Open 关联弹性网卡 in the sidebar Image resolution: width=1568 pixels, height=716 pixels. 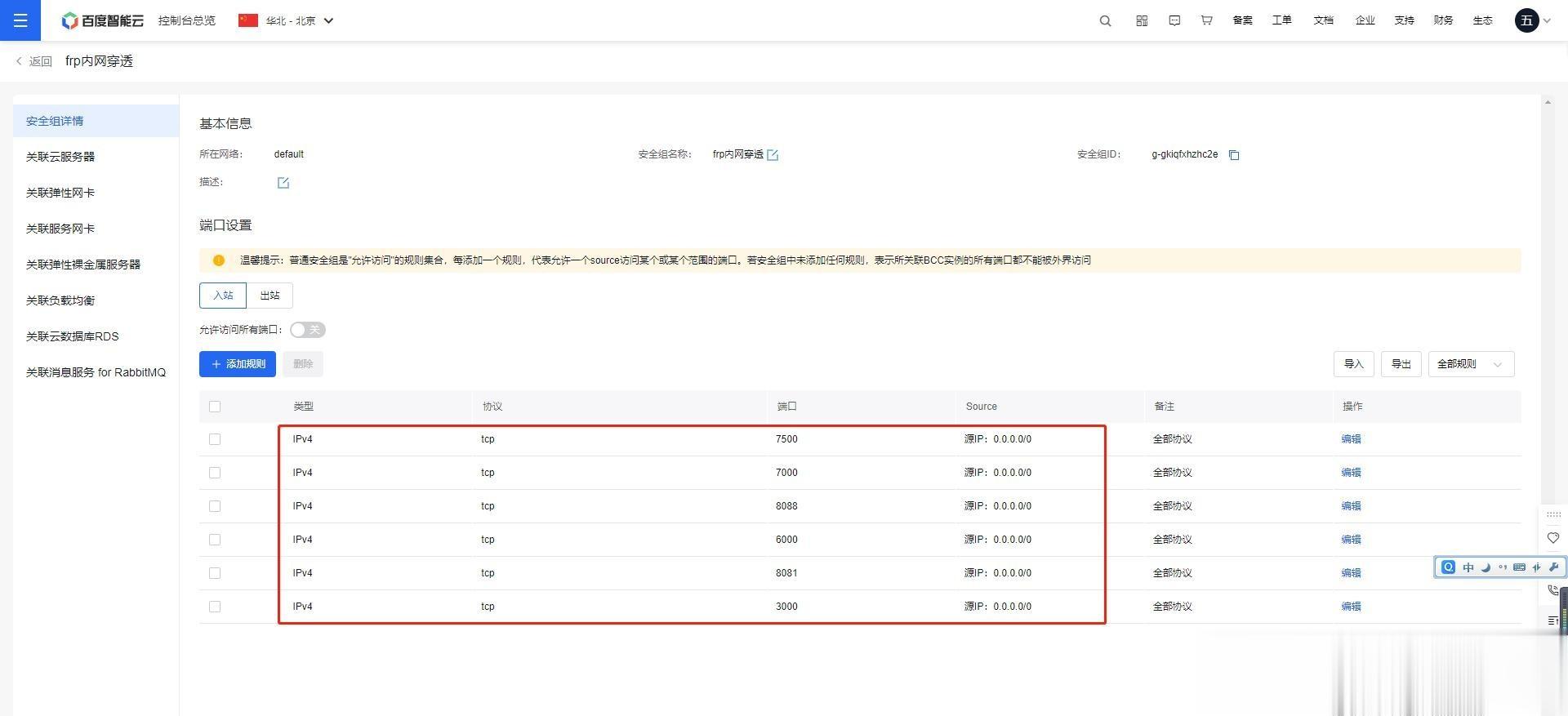pos(96,193)
